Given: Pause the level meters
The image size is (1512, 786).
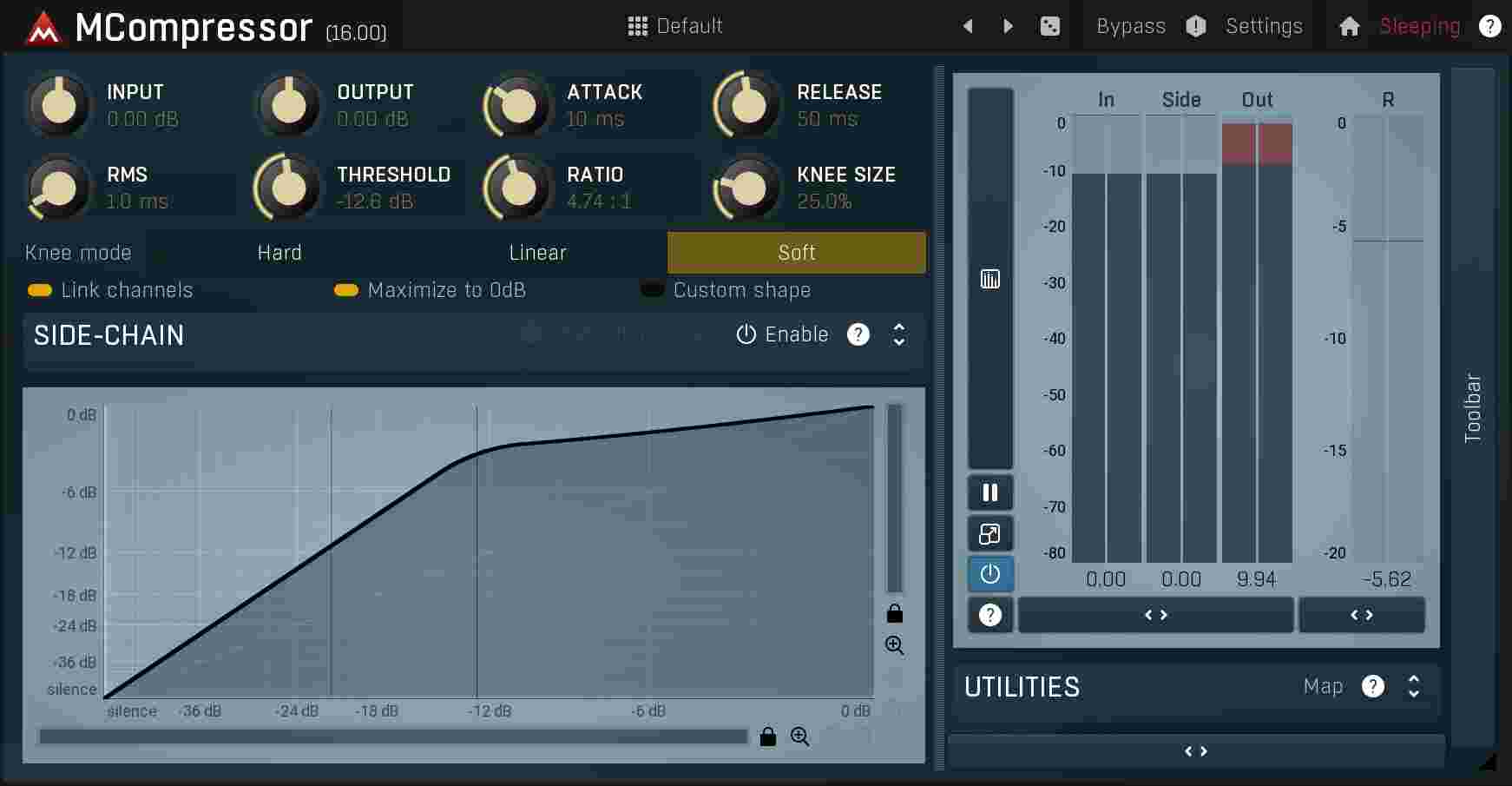Looking at the screenshot, I should [x=989, y=492].
